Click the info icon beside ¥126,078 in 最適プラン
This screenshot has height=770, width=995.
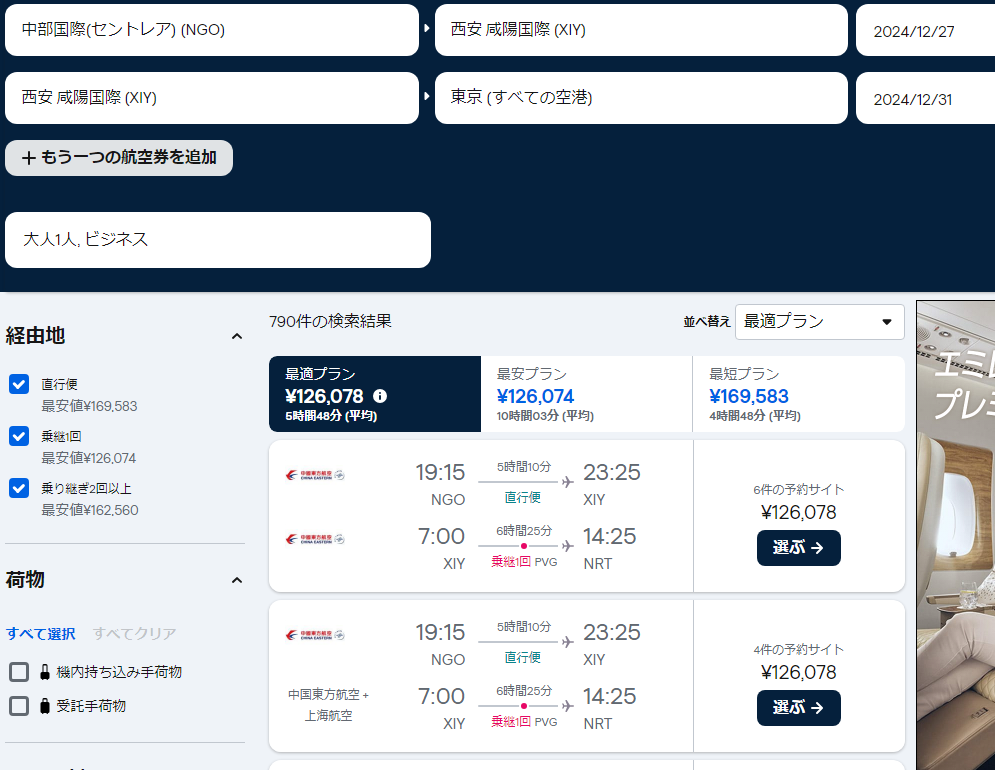tap(380, 397)
